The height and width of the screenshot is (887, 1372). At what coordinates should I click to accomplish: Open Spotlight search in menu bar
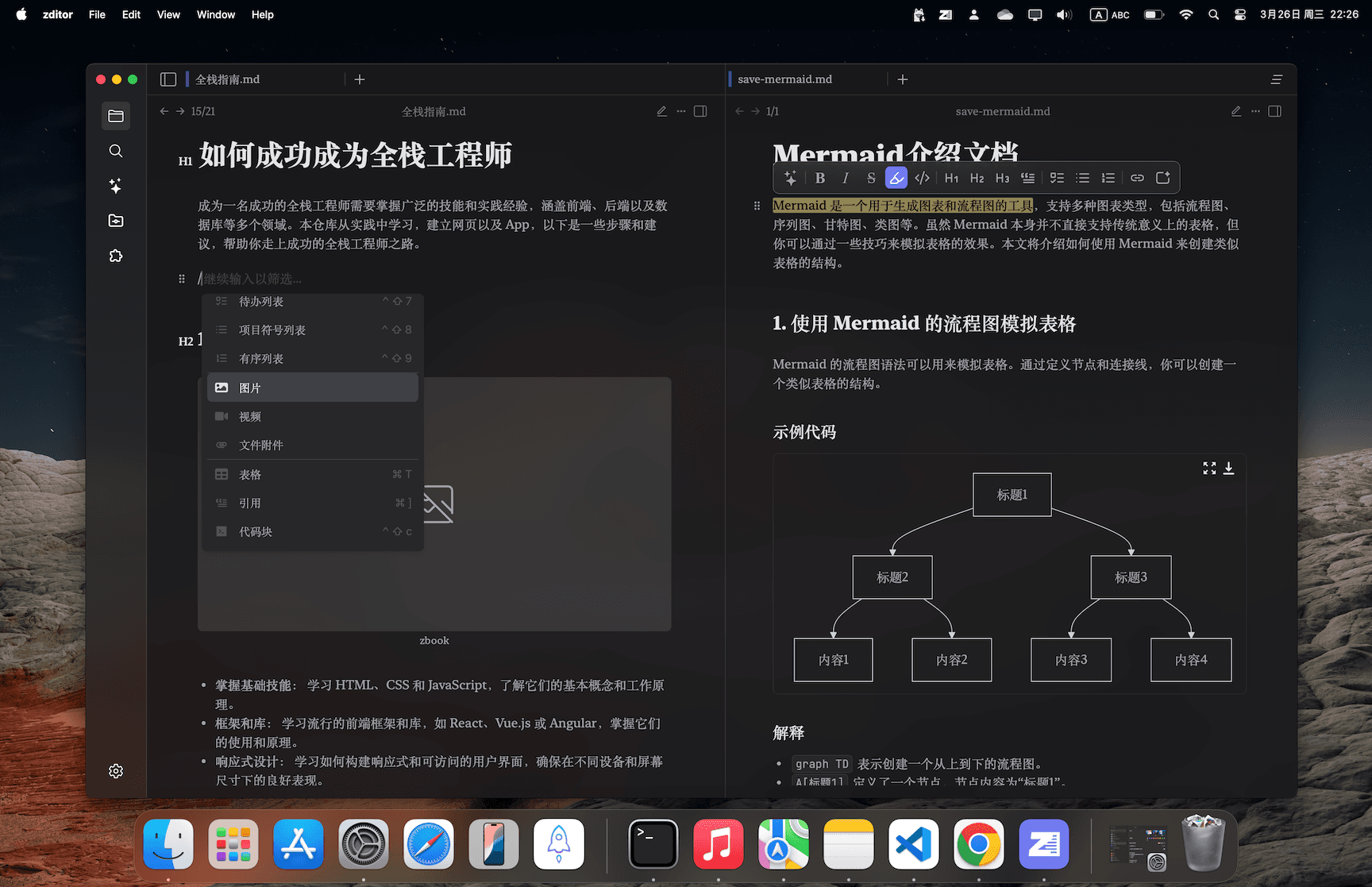pos(1213,14)
